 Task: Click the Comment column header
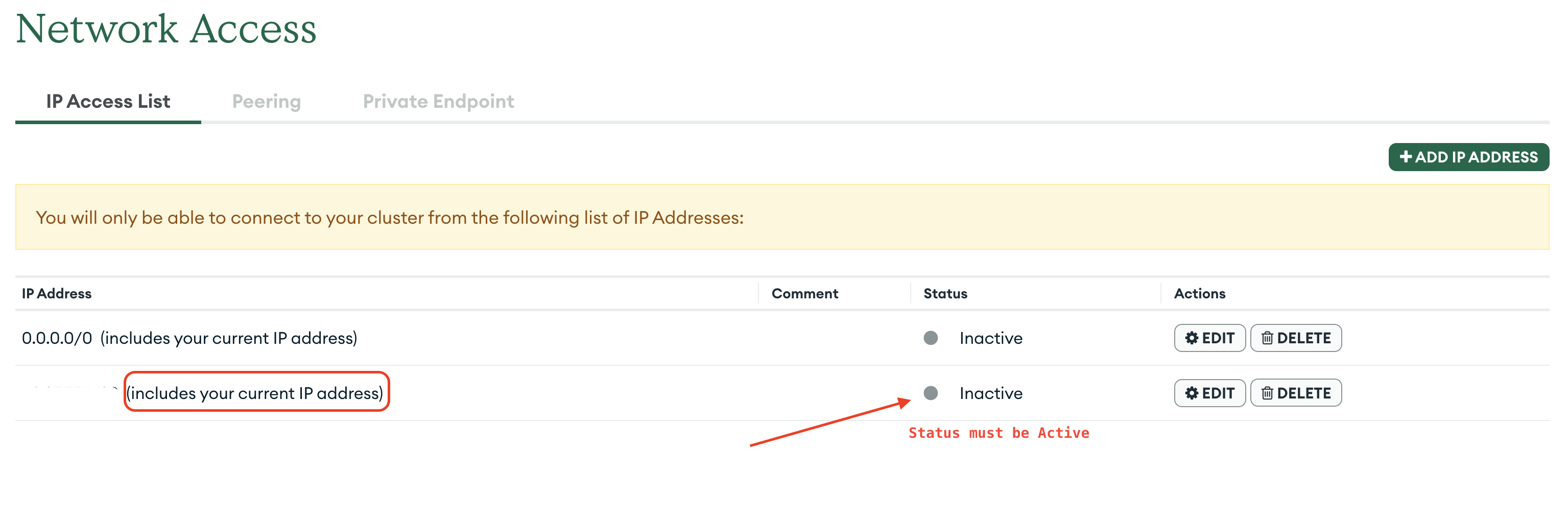[804, 294]
